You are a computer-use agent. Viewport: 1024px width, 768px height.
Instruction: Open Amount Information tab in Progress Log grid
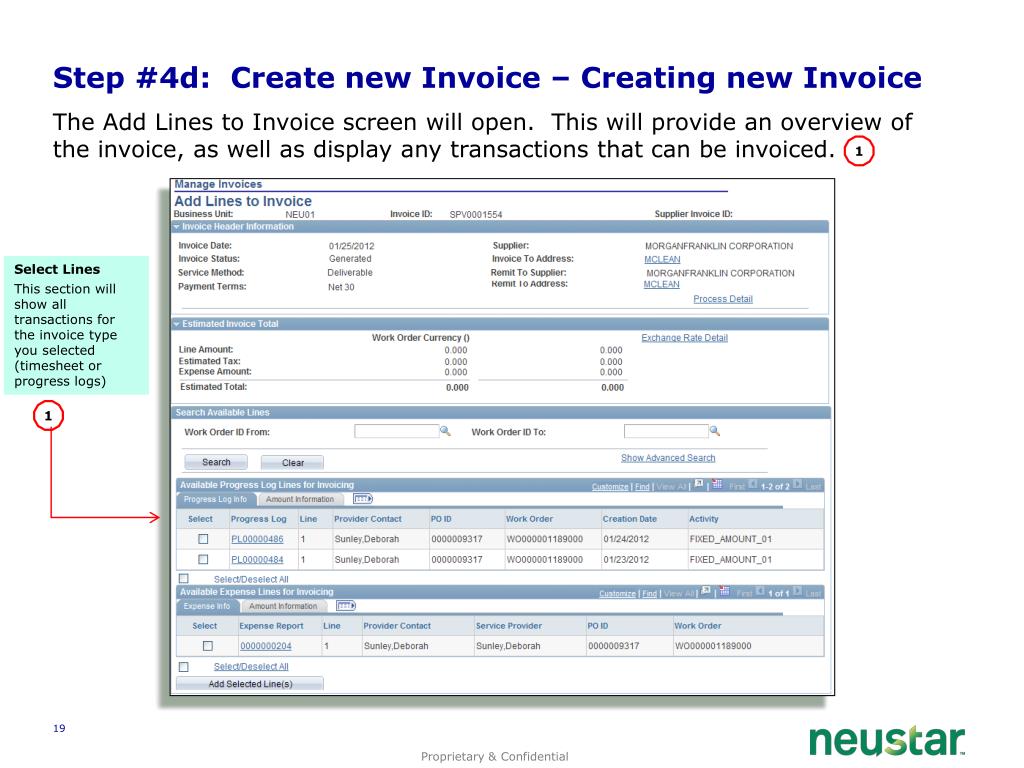[x=300, y=499]
